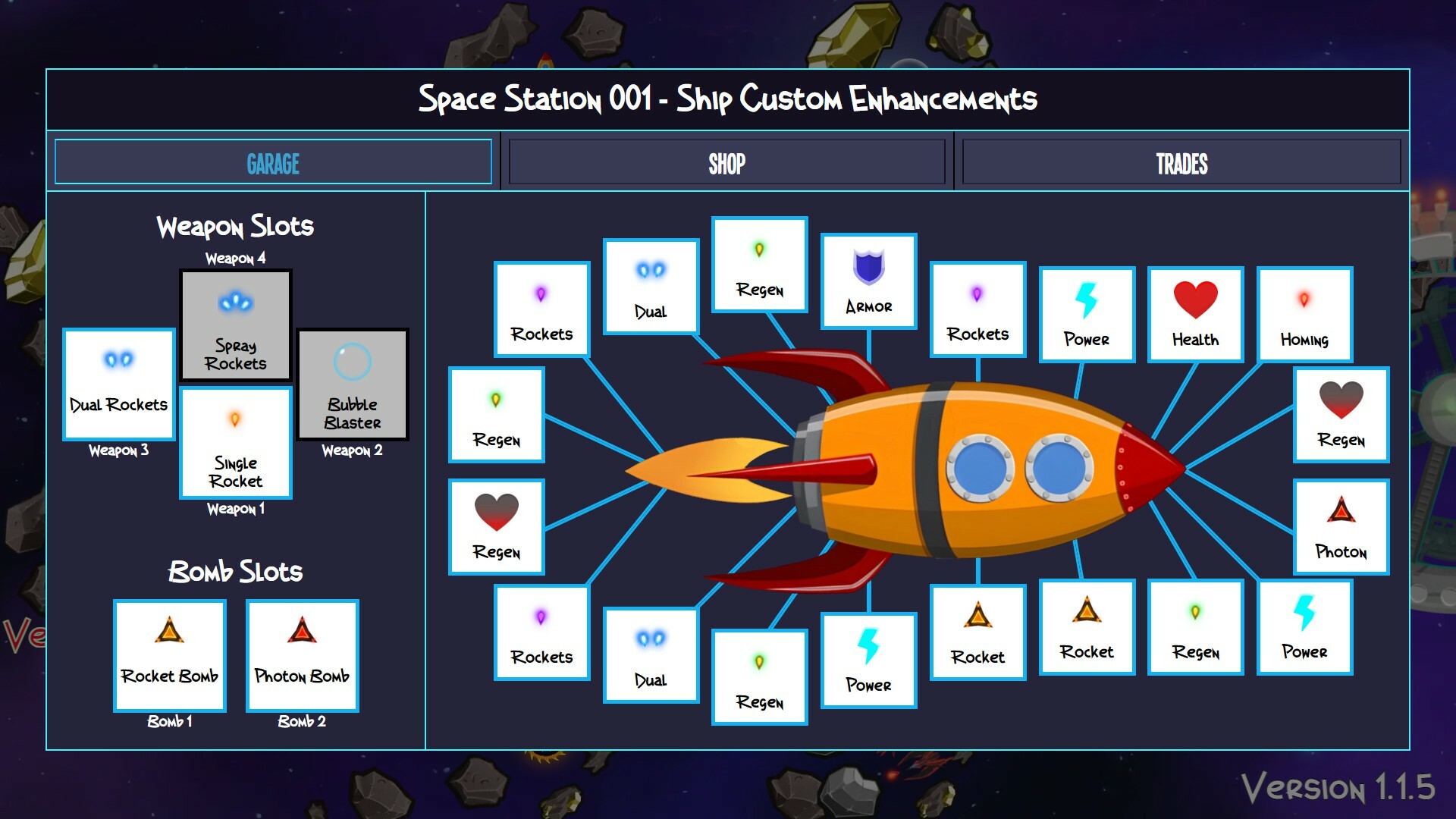Select the Photon Bomb in Bomb 2 slot
The image size is (1456, 819).
(302, 656)
